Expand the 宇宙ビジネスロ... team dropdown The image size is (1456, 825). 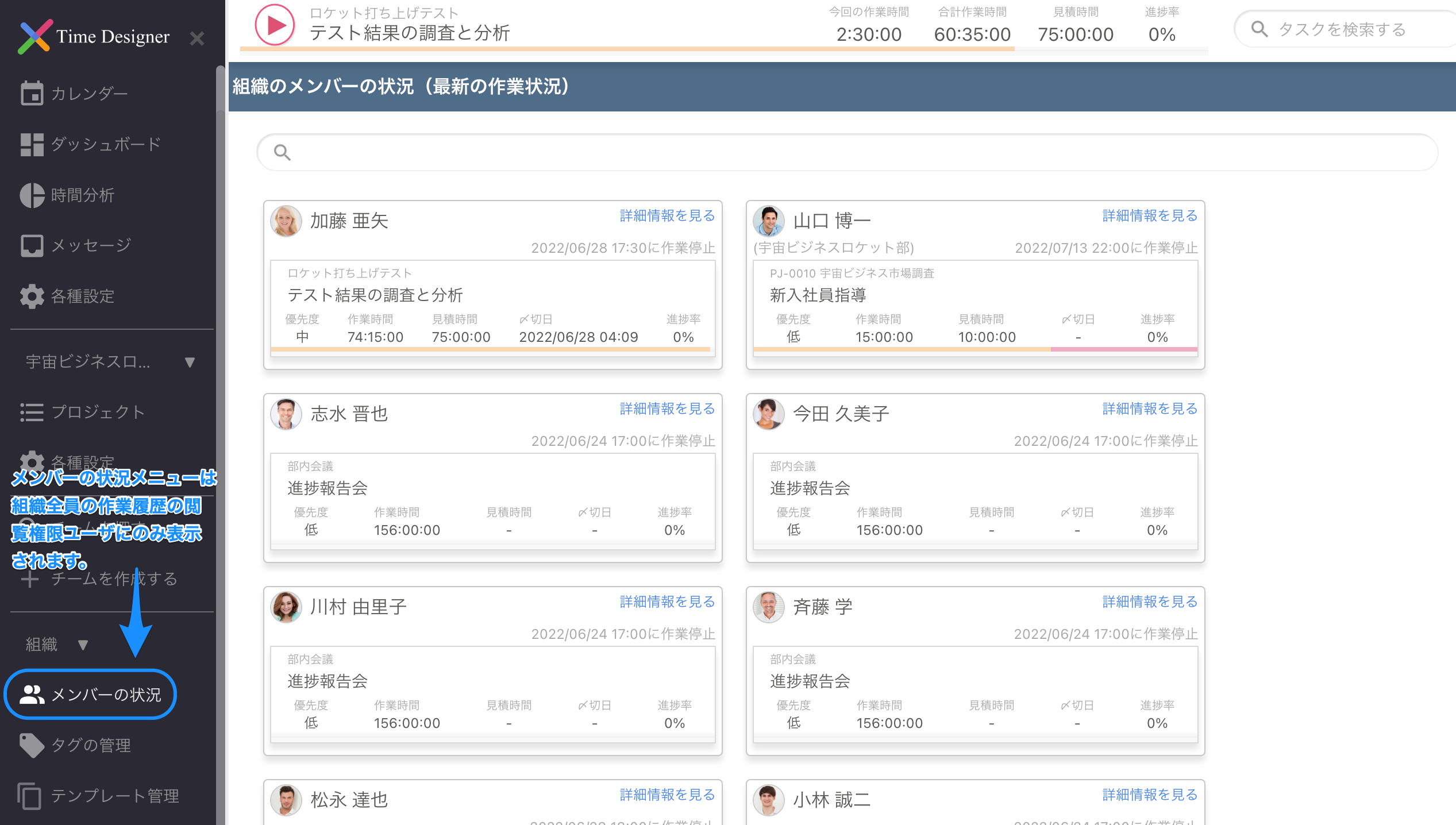(x=190, y=362)
